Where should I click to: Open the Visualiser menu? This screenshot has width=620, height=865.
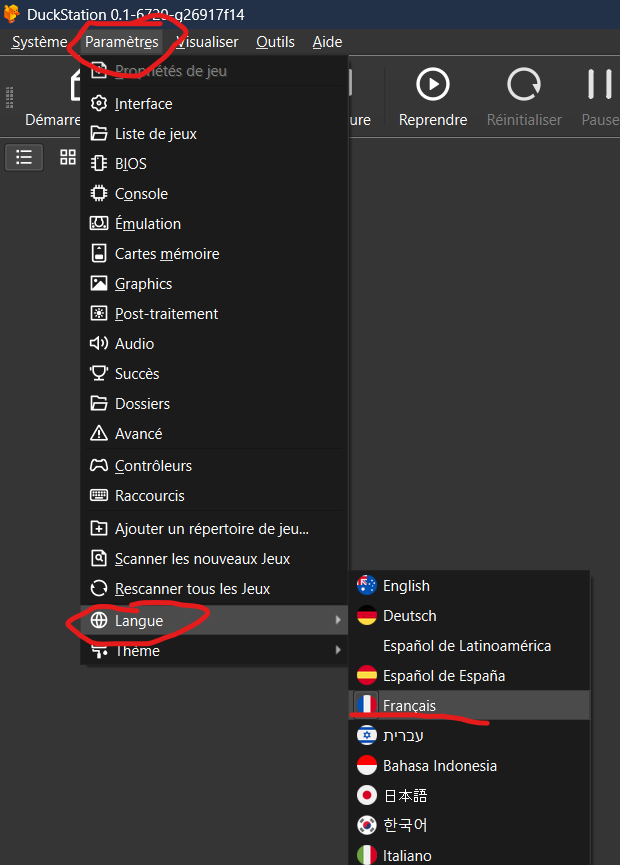(x=207, y=42)
